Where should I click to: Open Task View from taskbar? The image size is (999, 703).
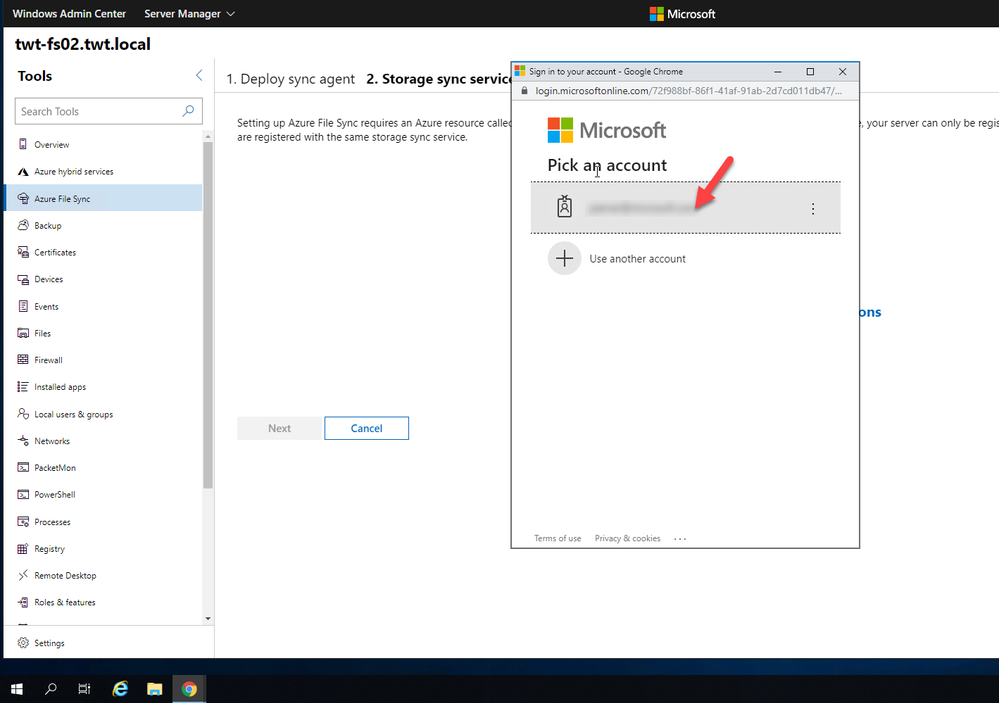coord(84,689)
